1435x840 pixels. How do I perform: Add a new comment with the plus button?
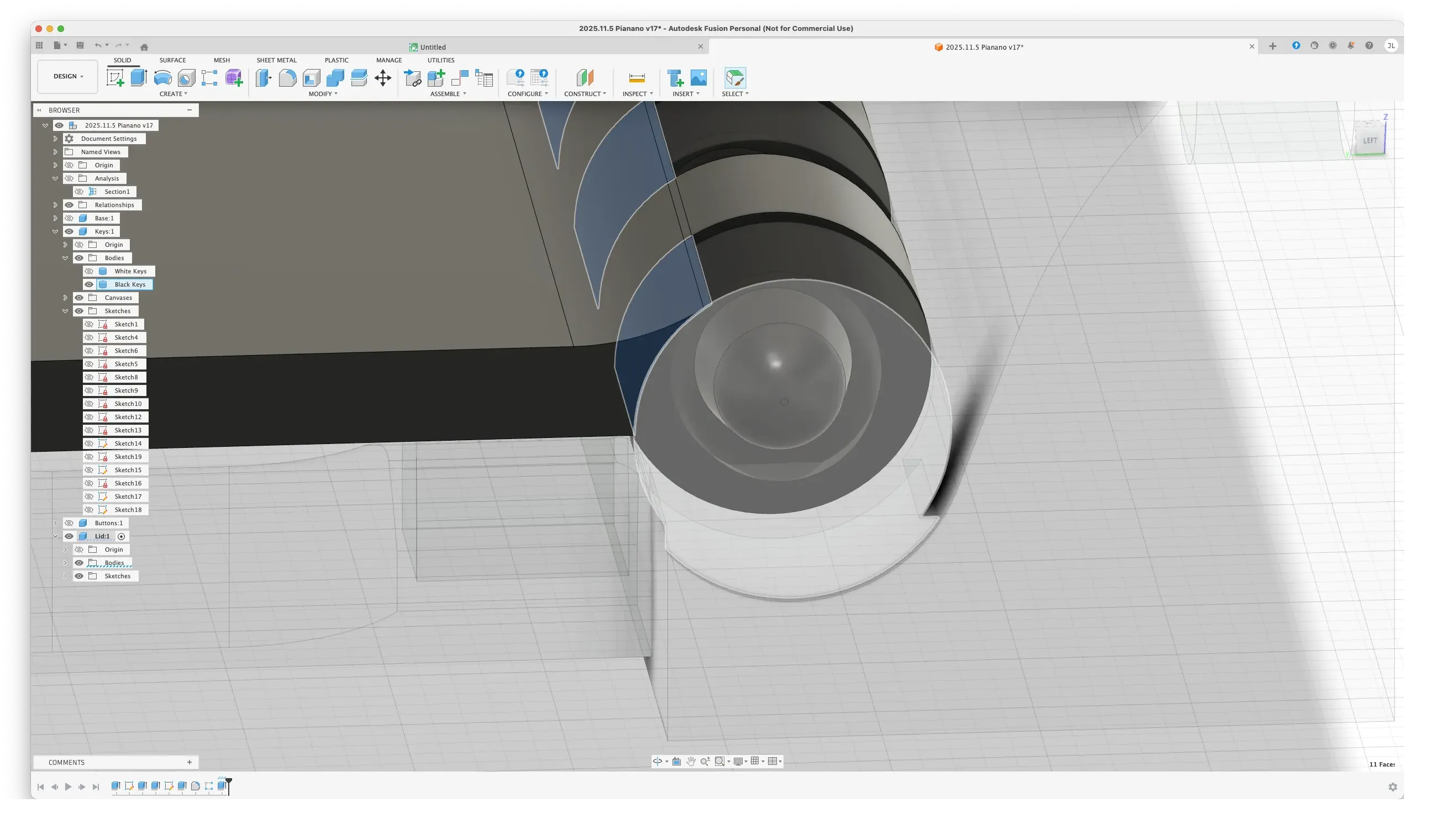click(x=190, y=762)
